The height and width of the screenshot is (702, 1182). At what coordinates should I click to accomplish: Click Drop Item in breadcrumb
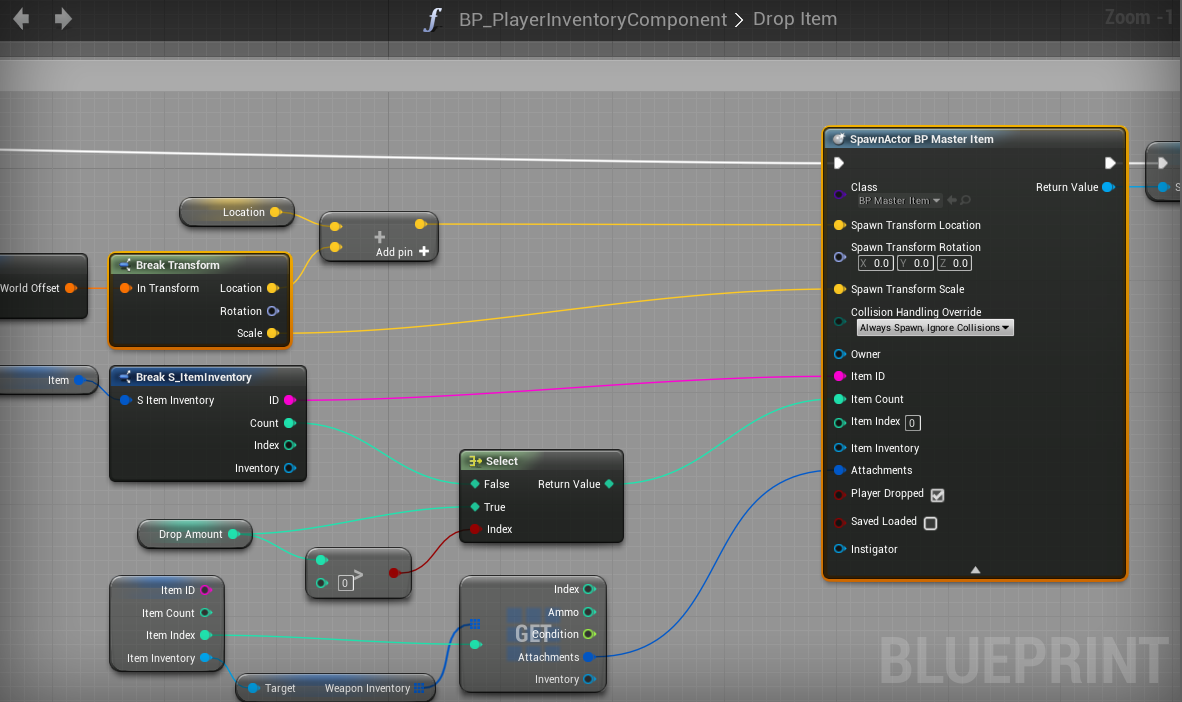[794, 20]
